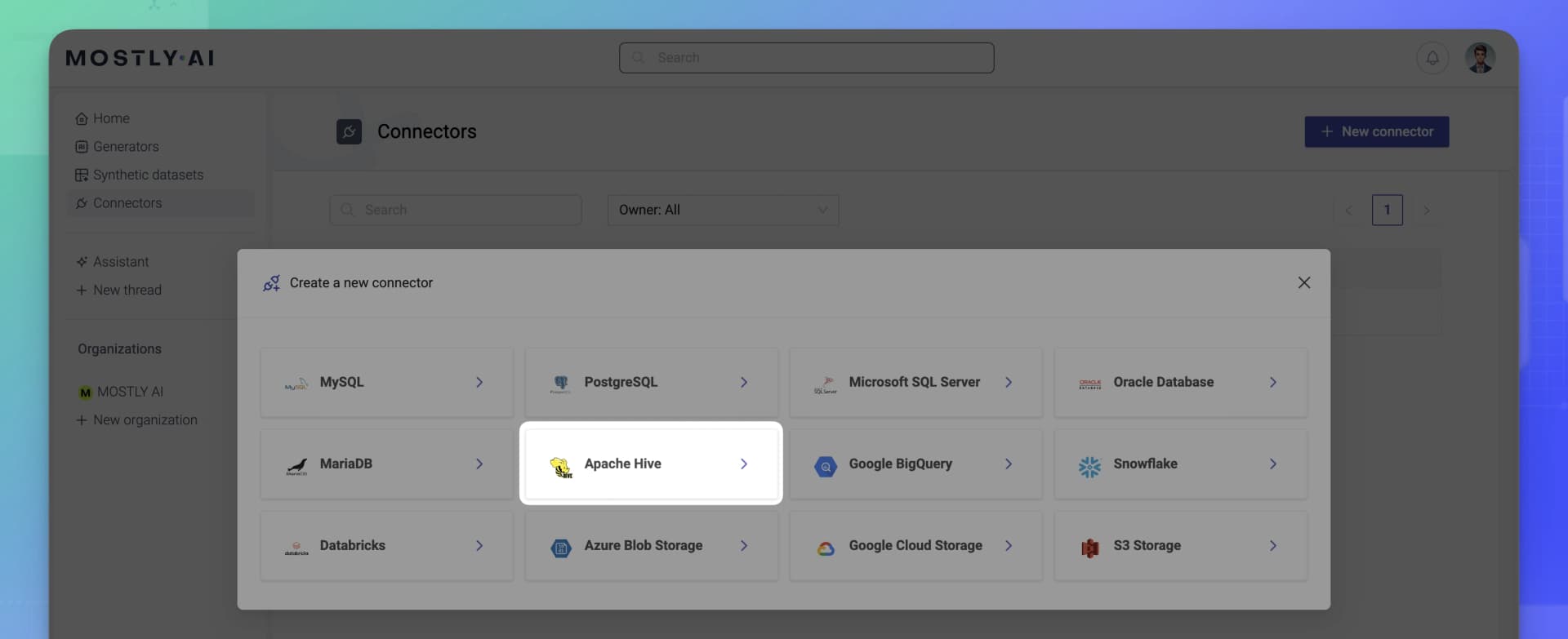The image size is (1568, 639).
Task: Expand MariaDB connector chevron
Action: (x=479, y=464)
